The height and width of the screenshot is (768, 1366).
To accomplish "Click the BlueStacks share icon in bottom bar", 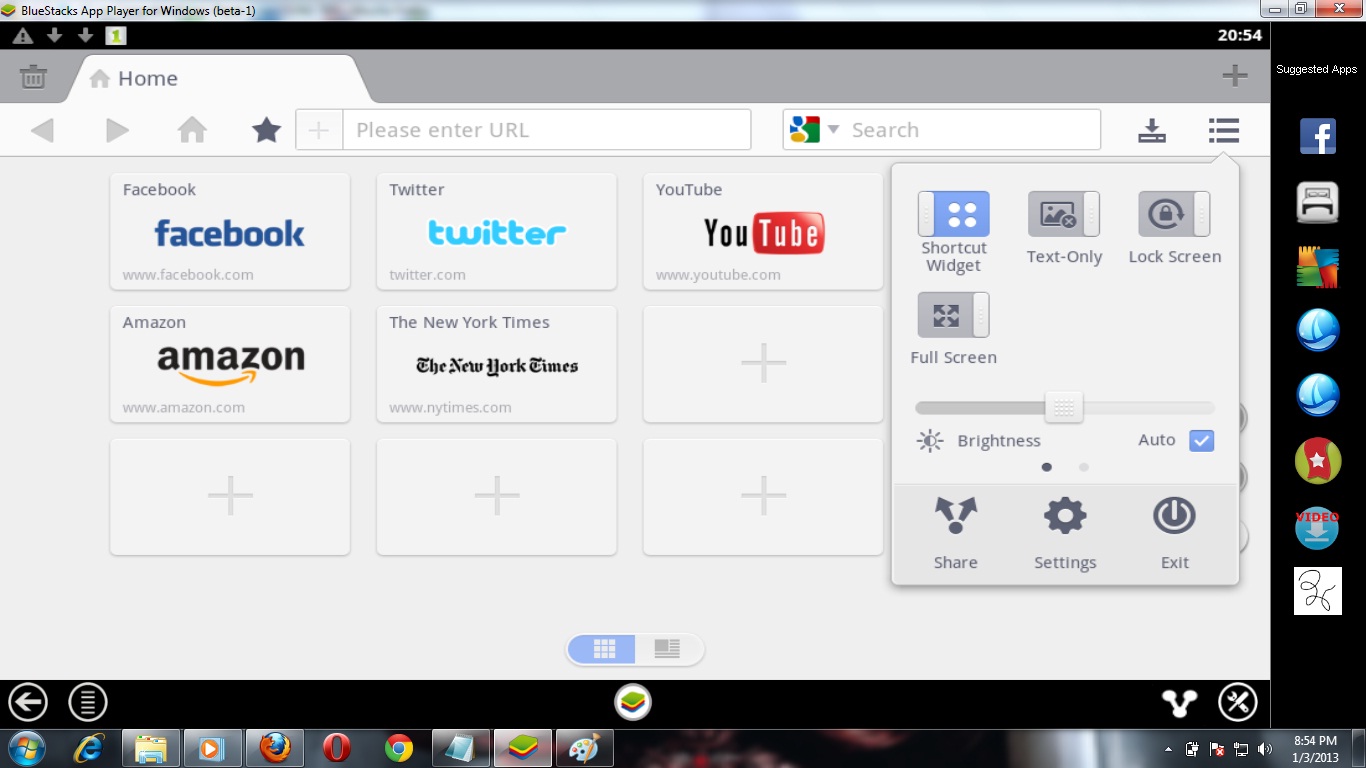I will 1180,703.
